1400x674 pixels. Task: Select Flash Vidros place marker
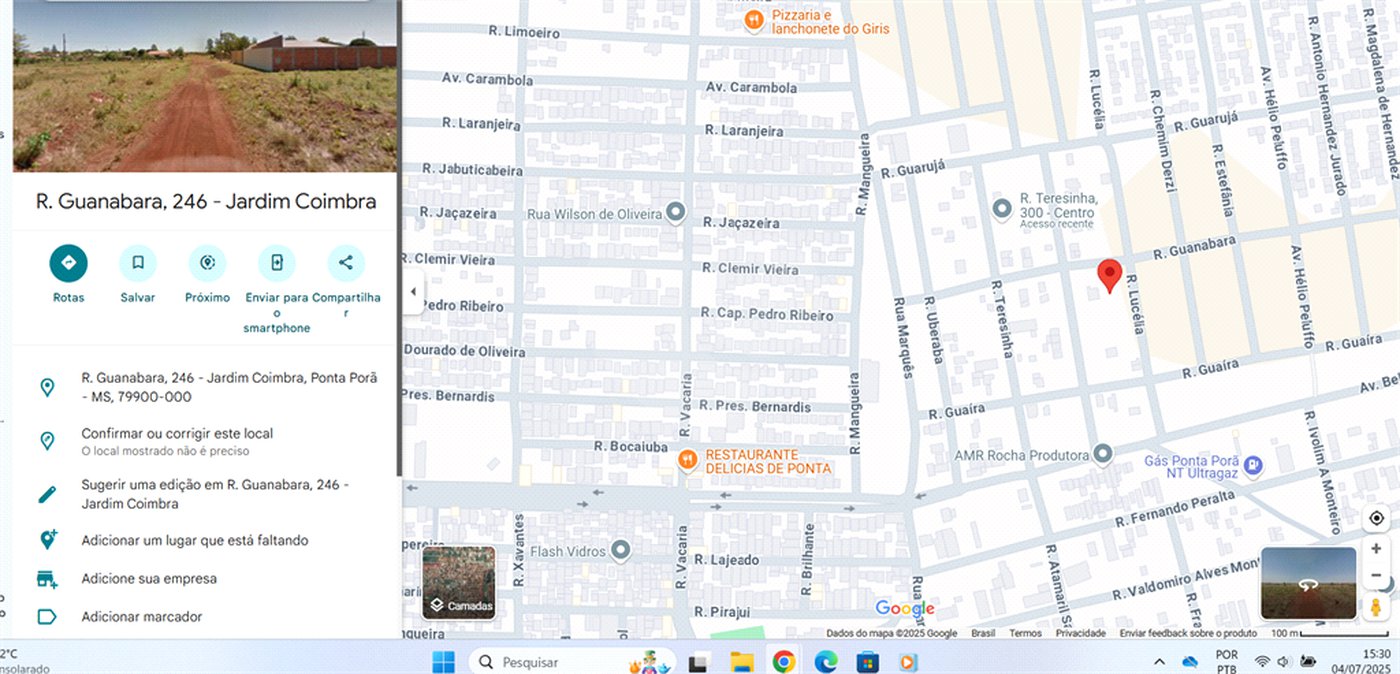coord(620,550)
